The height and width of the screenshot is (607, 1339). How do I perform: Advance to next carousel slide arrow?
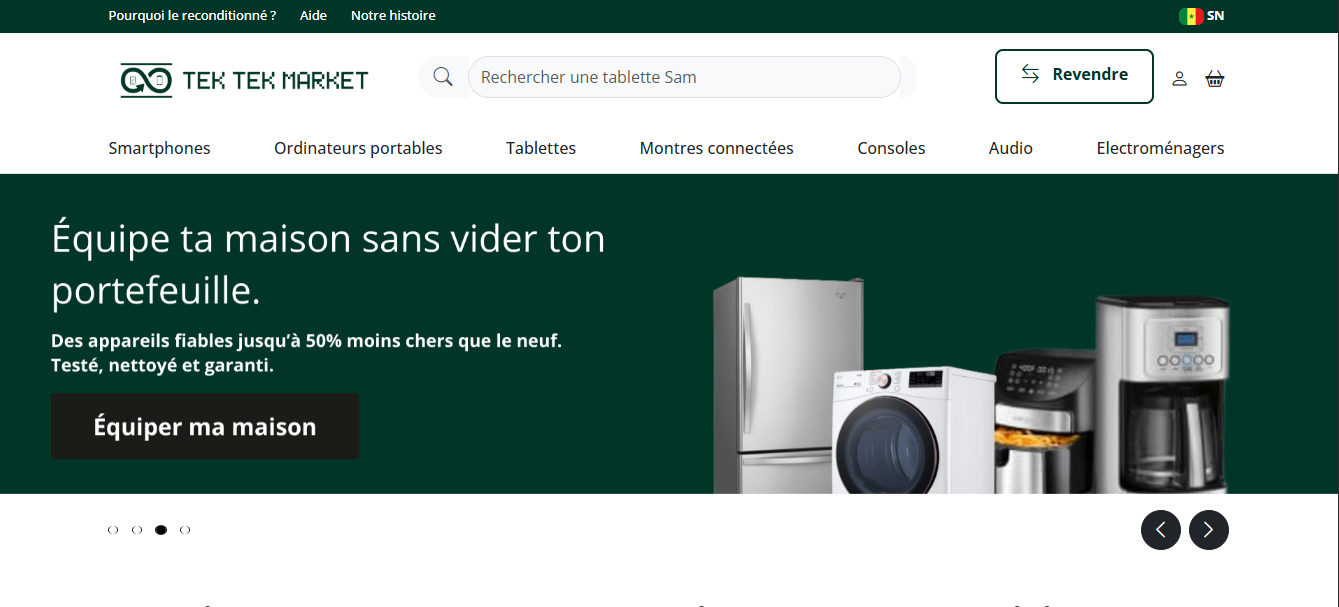click(1209, 530)
